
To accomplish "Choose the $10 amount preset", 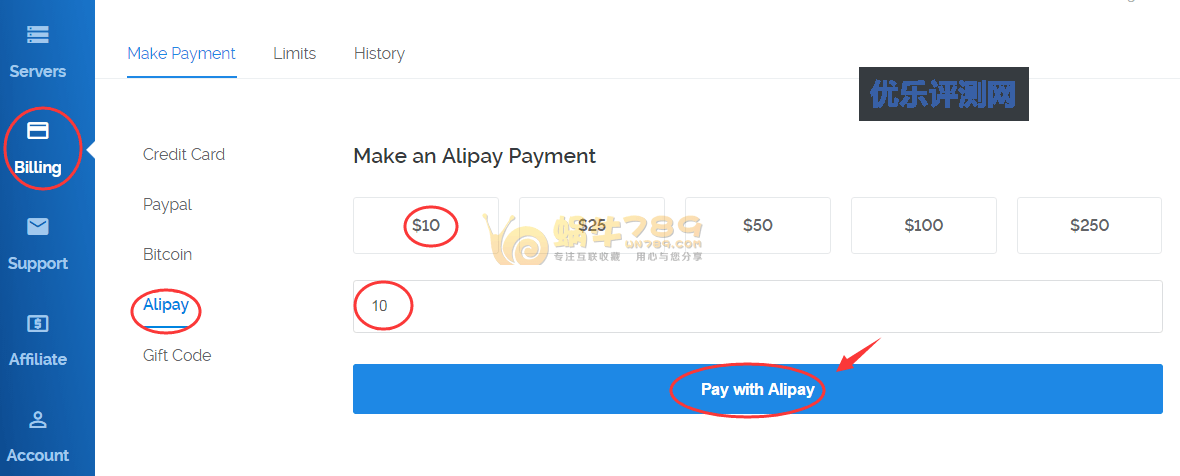I will pyautogui.click(x=426, y=225).
